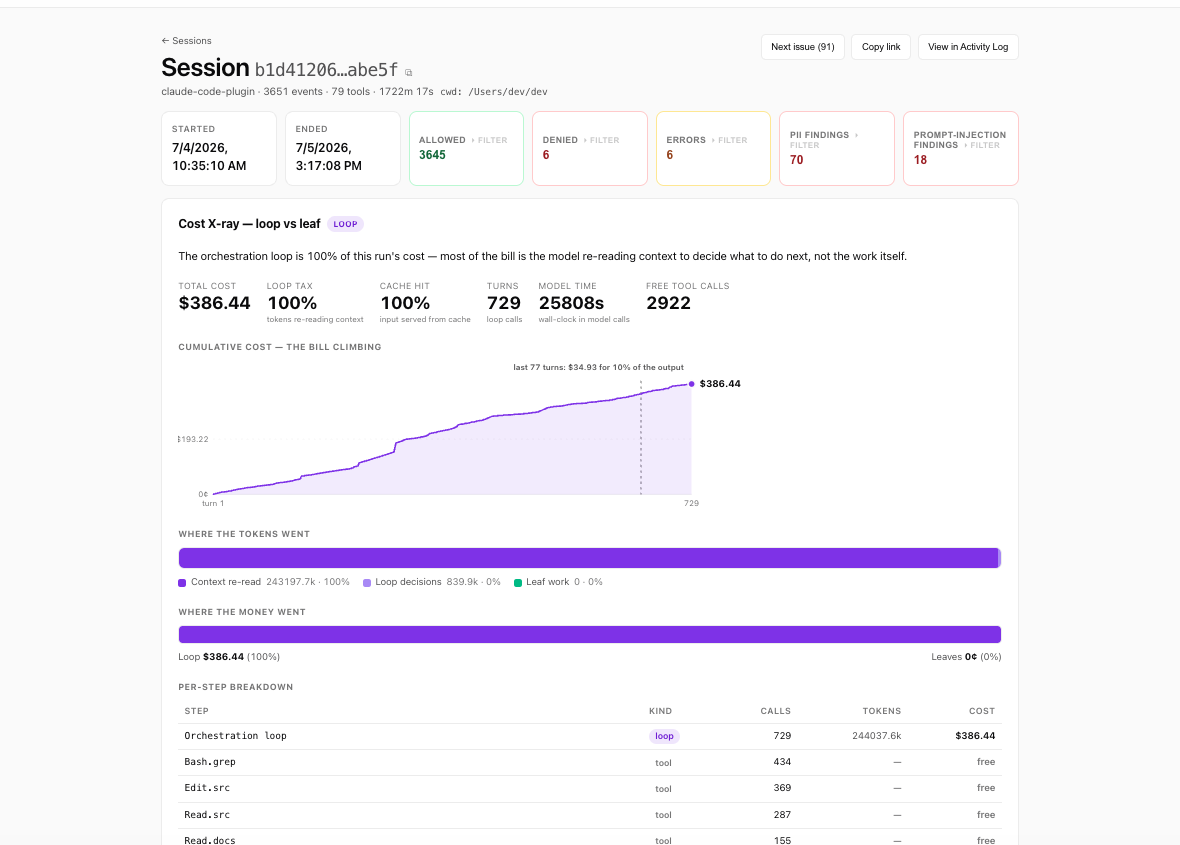Open Next issue (91)
The image size is (1180, 845).
[802, 47]
